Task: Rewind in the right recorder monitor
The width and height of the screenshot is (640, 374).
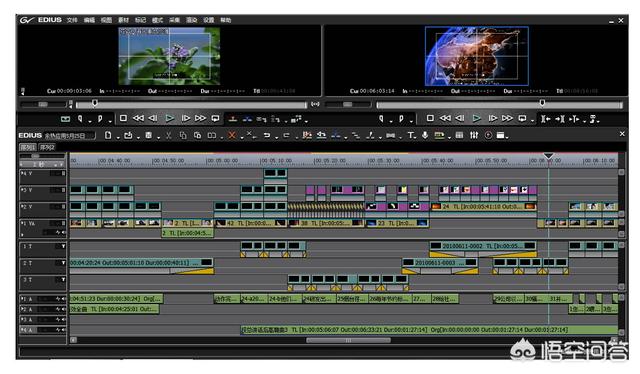Action: point(445,118)
